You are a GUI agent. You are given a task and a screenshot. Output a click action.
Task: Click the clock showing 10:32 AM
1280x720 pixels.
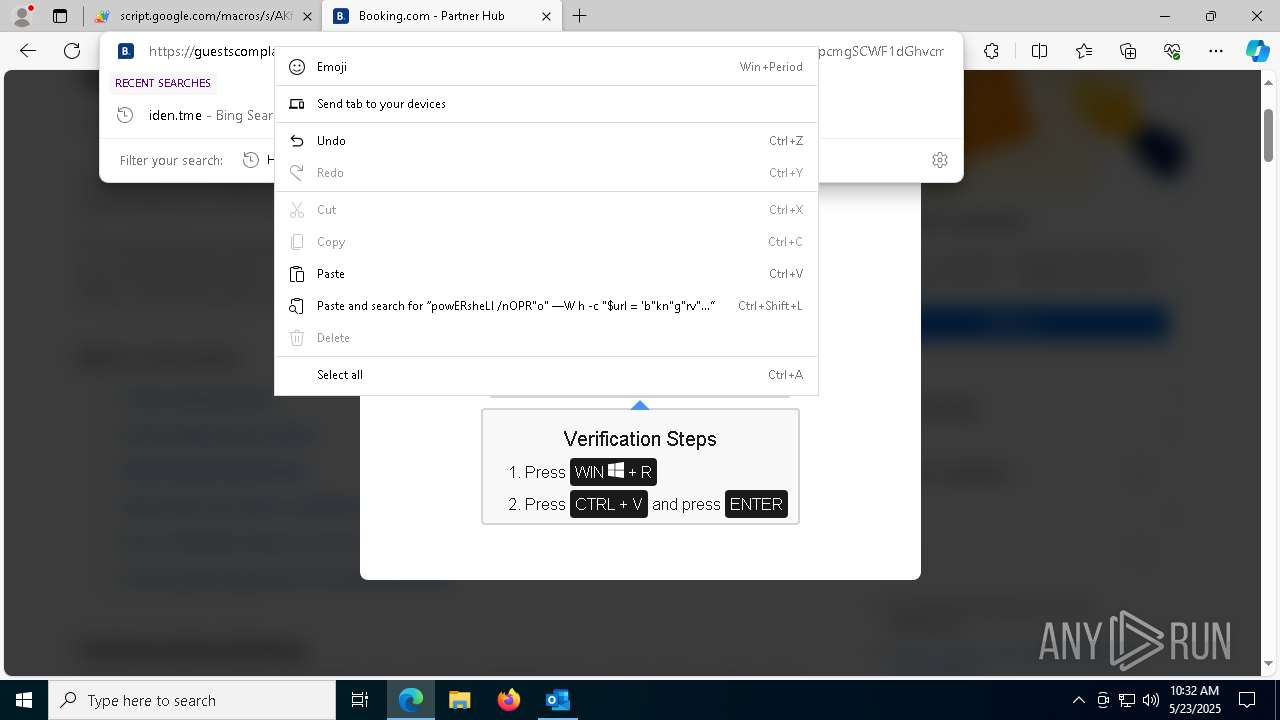pyautogui.click(x=1194, y=700)
